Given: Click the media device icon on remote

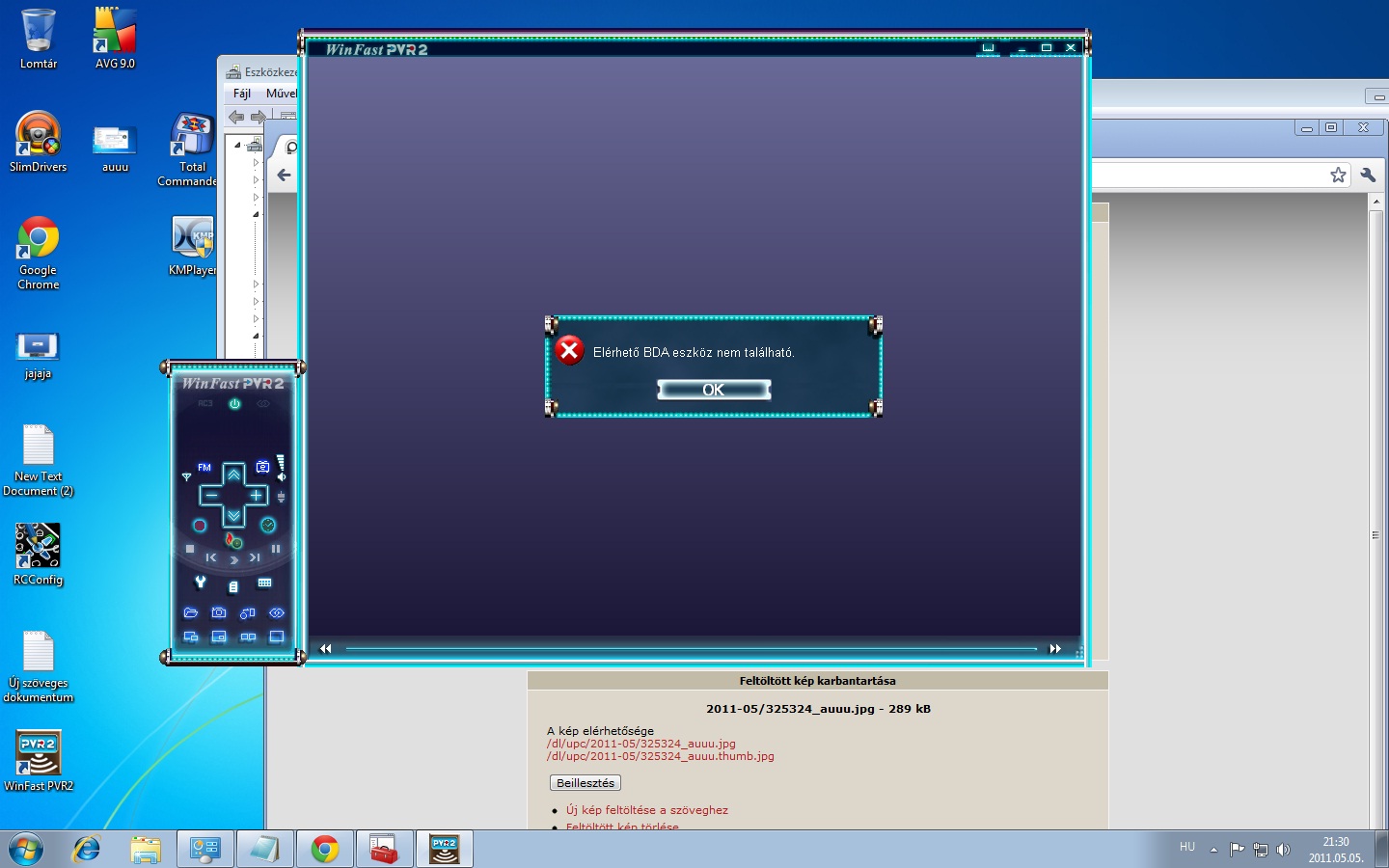Looking at the screenshot, I should pos(248,612).
